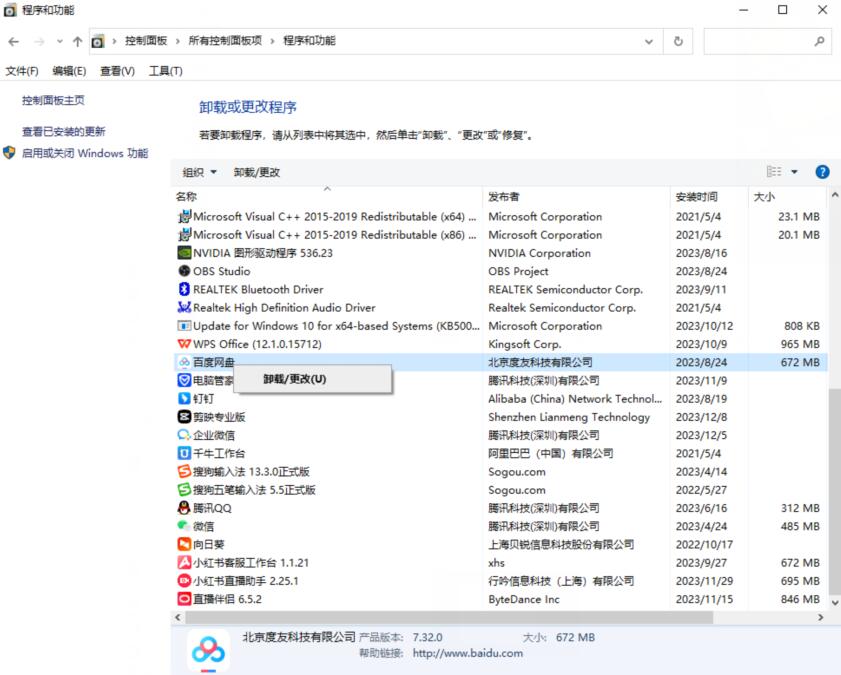Click the WPS Office icon
The height and width of the screenshot is (675, 841).
coord(184,344)
